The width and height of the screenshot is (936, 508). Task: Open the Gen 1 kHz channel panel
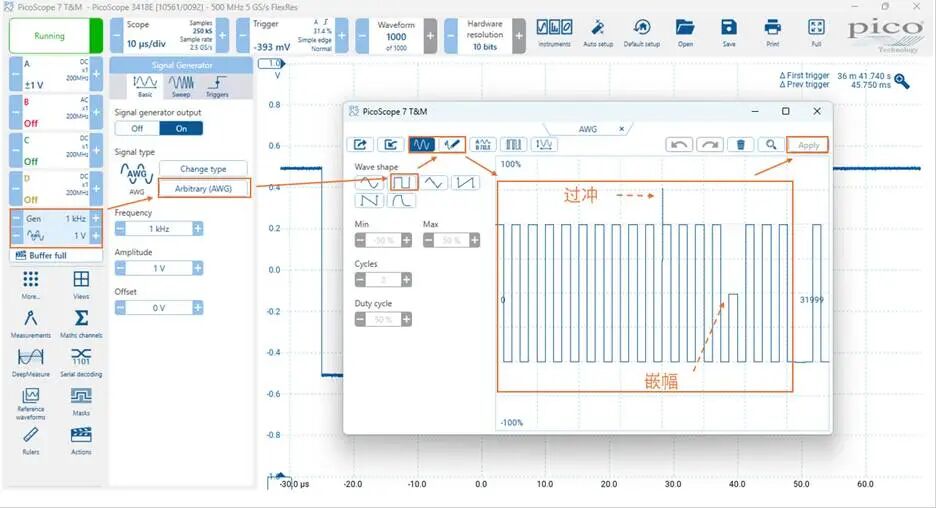point(56,227)
